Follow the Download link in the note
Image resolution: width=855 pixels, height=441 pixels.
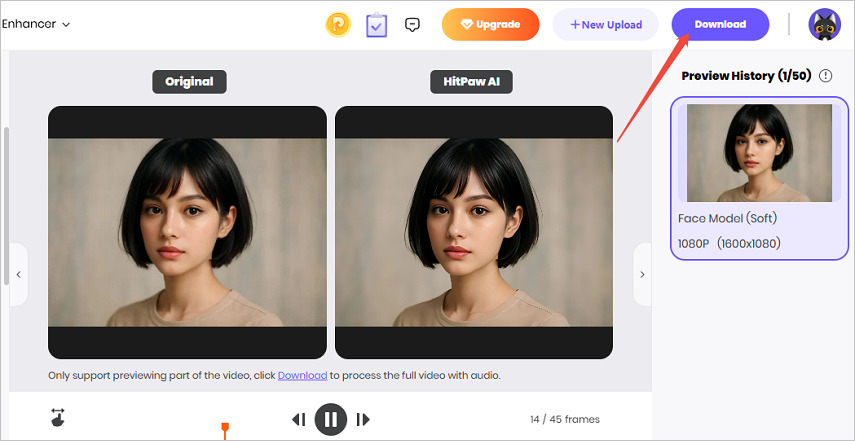pyautogui.click(x=303, y=376)
